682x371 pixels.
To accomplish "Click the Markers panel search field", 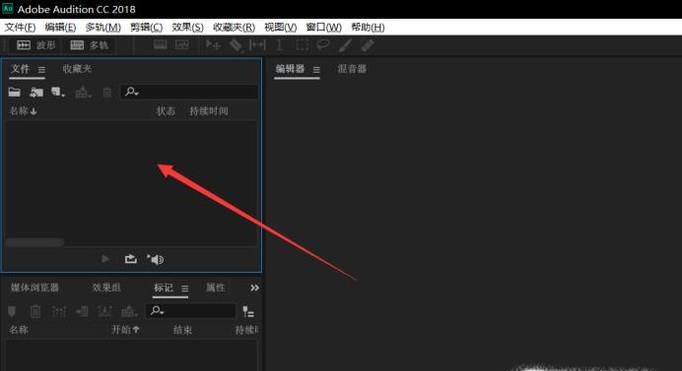I will click(190, 311).
